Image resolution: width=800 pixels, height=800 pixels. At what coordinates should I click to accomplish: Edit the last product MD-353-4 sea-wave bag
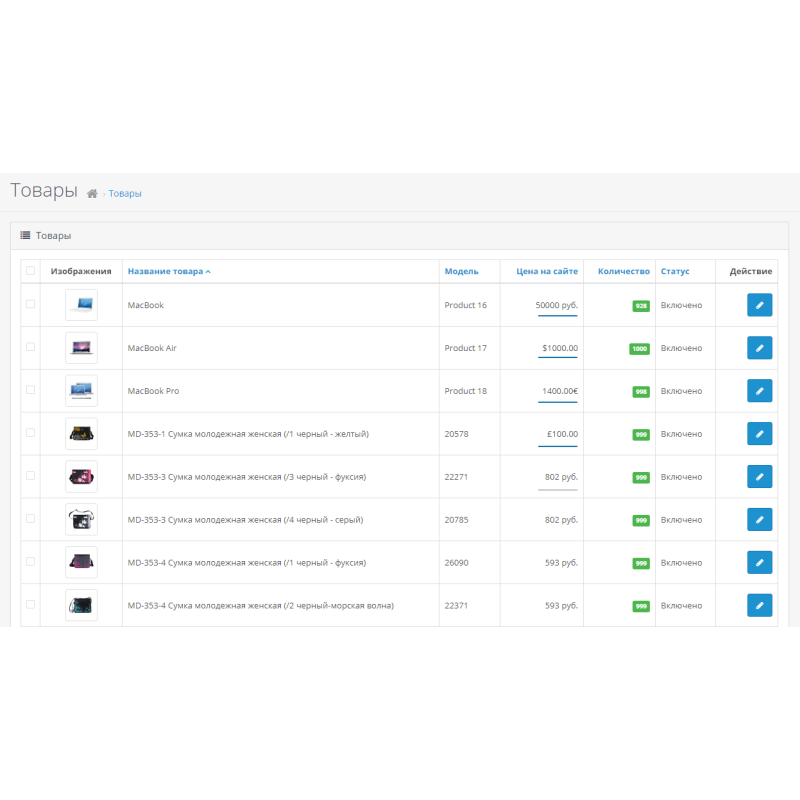759,605
